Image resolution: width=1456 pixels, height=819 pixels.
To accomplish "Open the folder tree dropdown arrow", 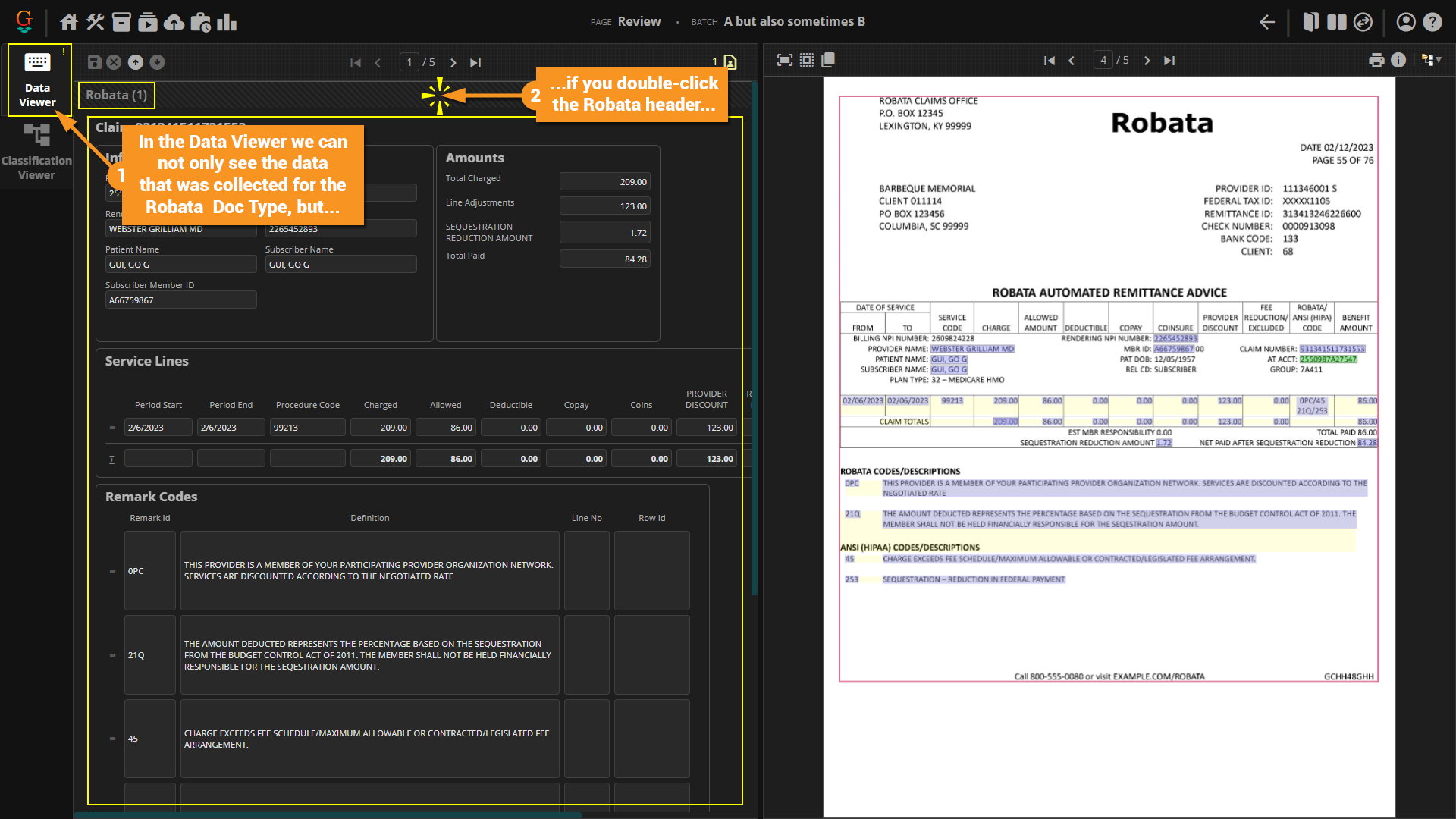I will (x=1439, y=60).
